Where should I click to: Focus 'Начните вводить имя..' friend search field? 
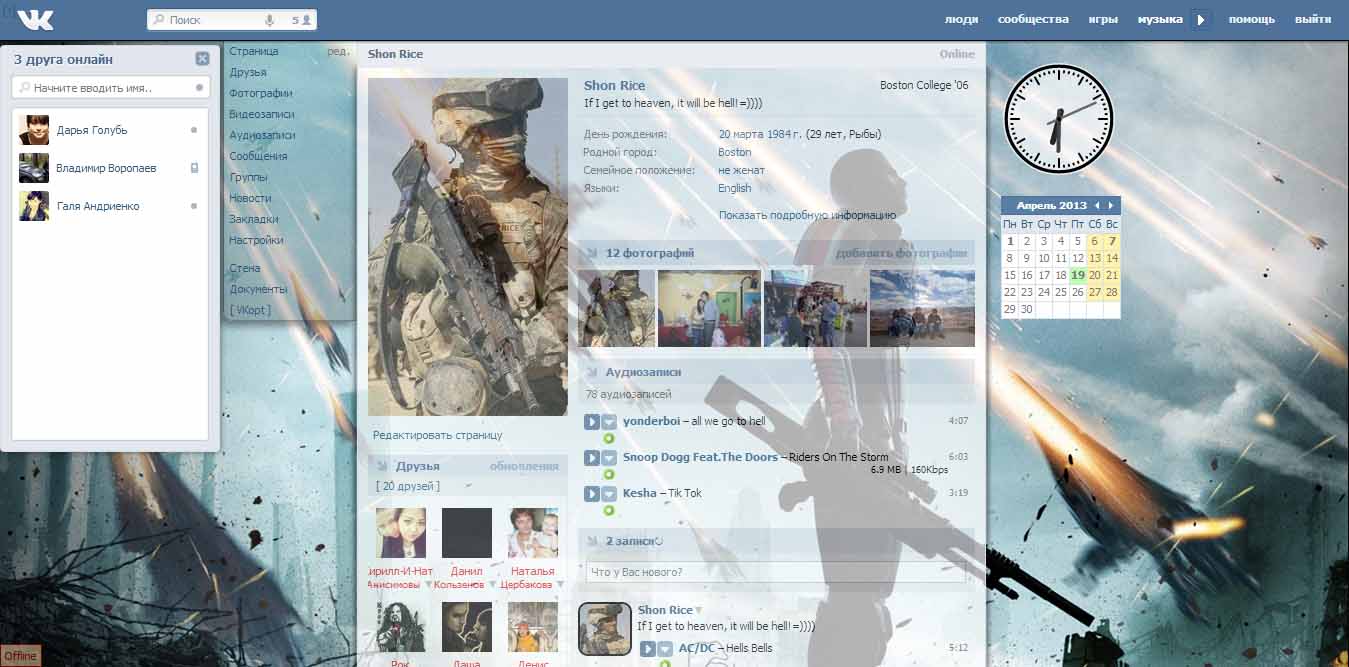111,88
